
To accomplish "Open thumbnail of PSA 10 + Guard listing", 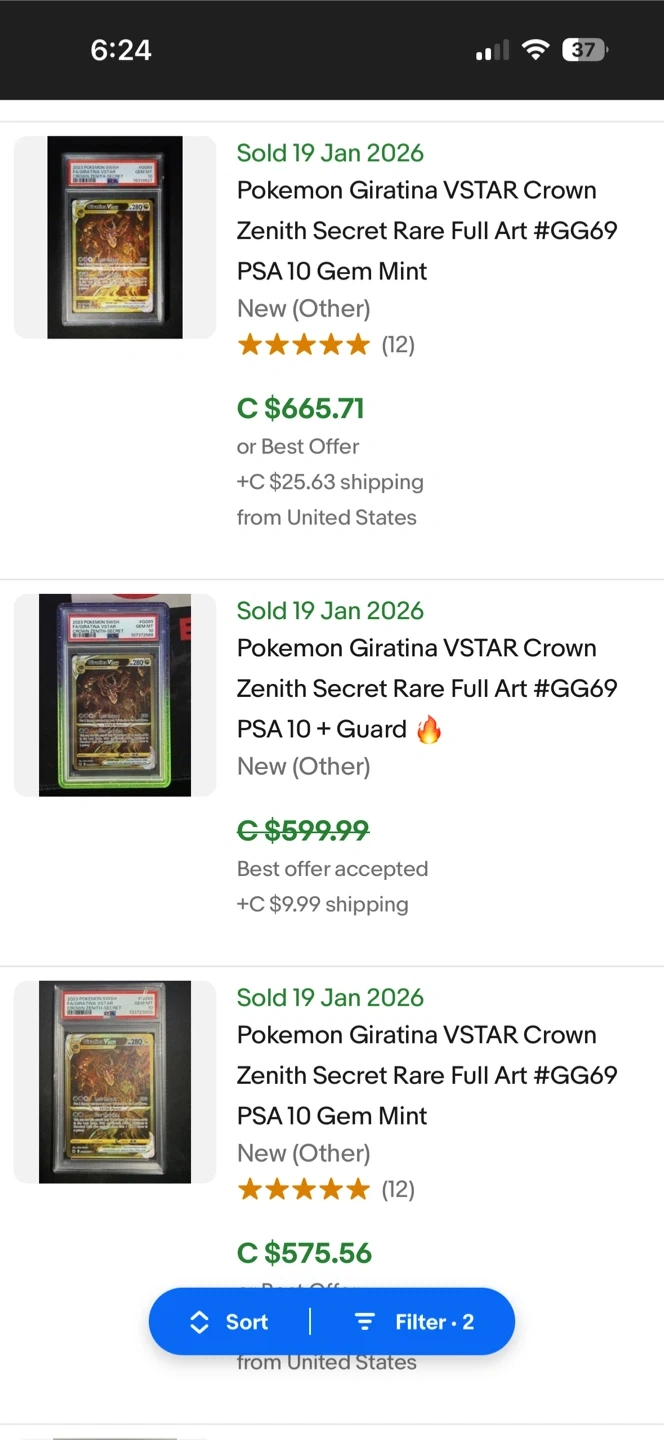I will [x=115, y=695].
